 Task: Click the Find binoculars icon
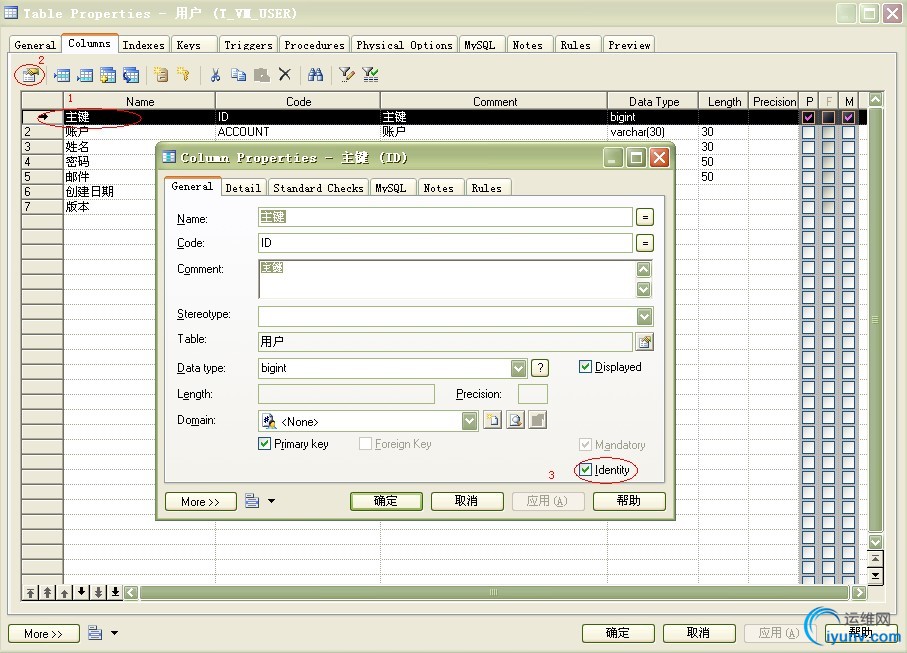point(315,75)
